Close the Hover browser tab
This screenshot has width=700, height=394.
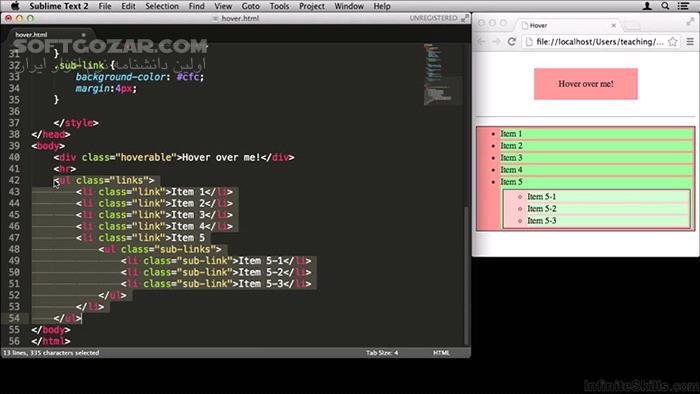(614, 25)
